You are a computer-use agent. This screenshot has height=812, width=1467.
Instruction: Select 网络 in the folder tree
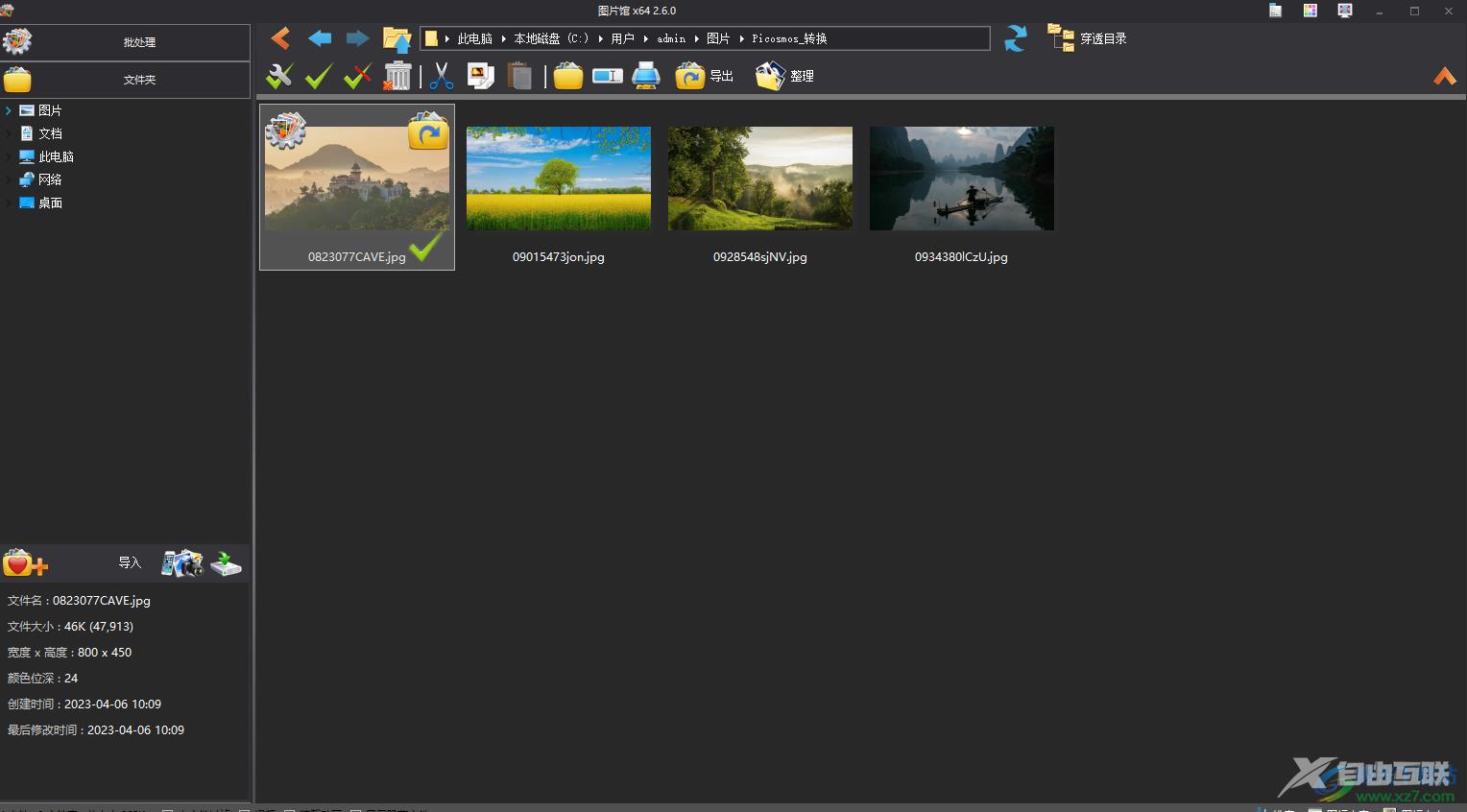click(50, 179)
